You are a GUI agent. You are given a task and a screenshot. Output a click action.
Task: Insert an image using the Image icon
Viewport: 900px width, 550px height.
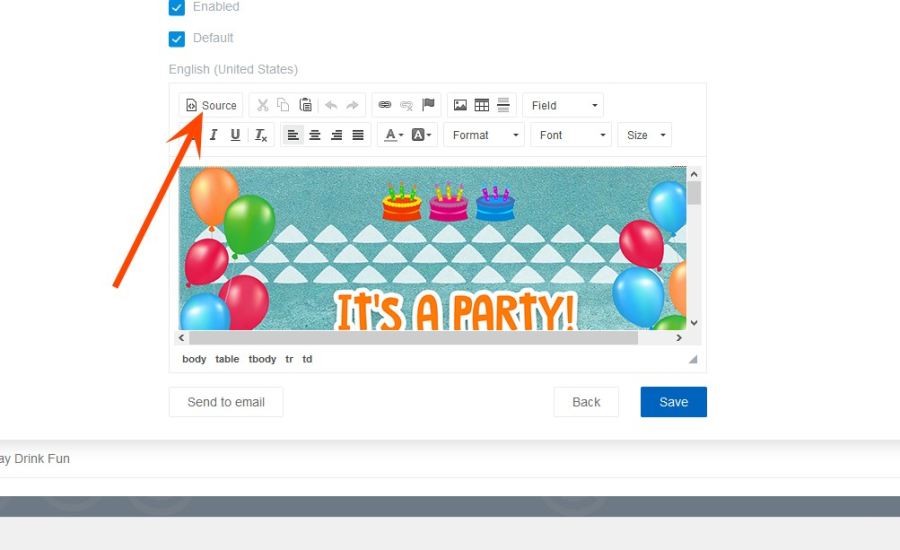[460, 105]
